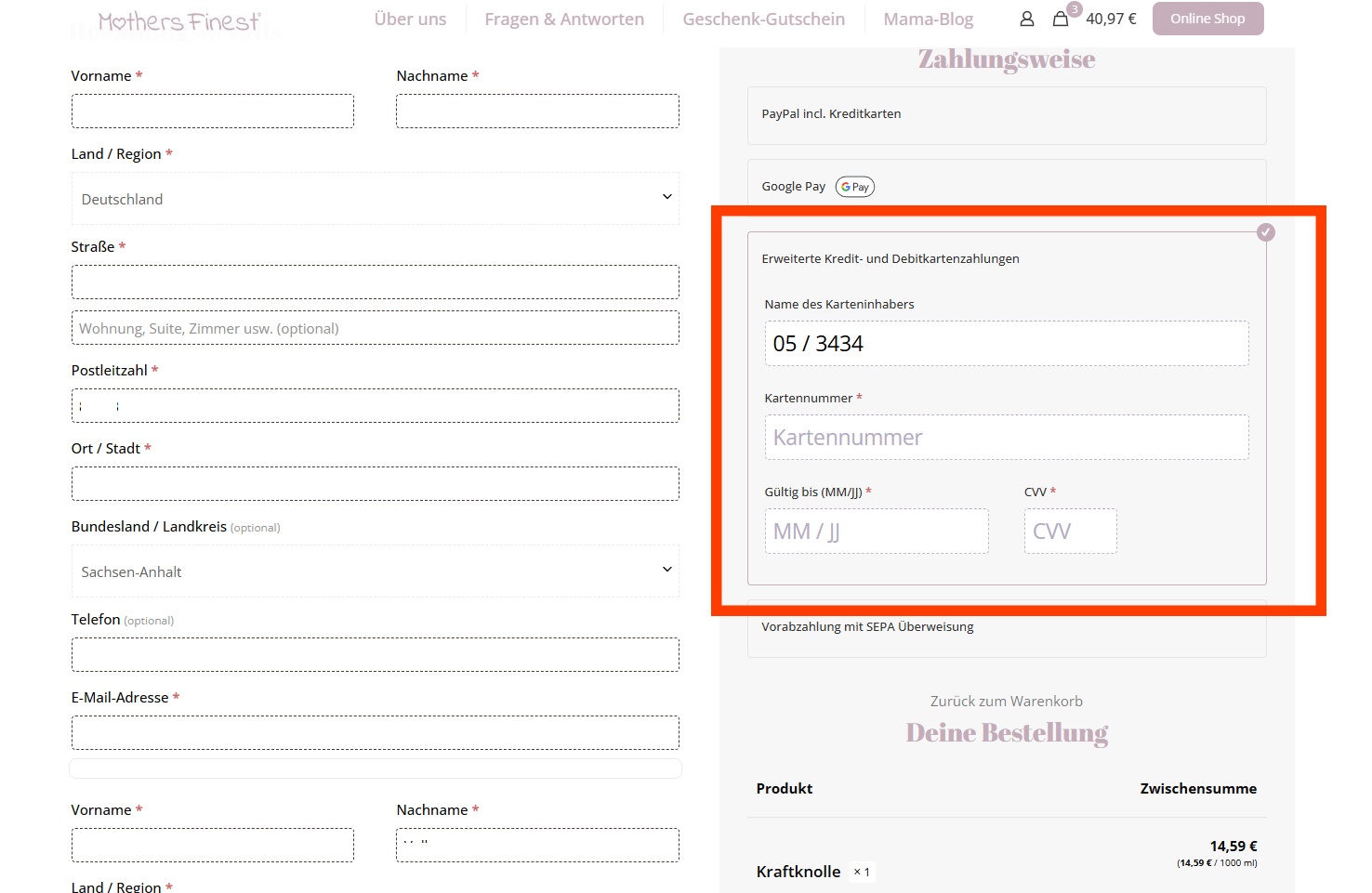Select Vorabzahlung mit SEPA Überweisung option
The width and height of the screenshot is (1372, 893).
tap(867, 627)
